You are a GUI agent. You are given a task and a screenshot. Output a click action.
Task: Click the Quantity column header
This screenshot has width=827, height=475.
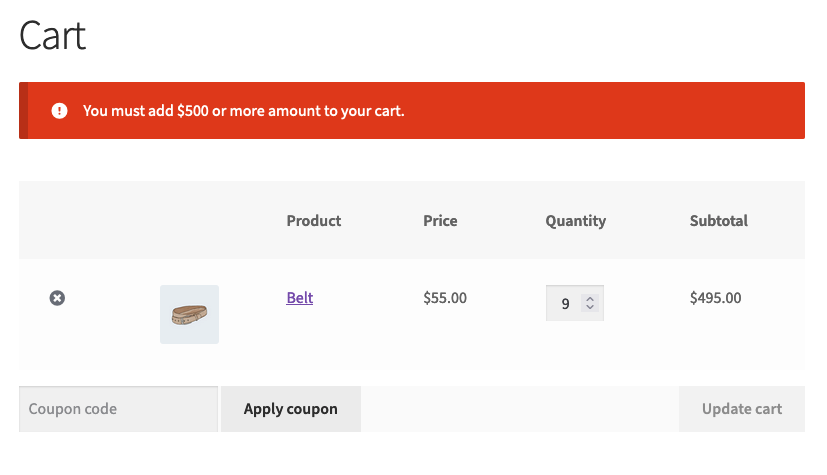575,221
